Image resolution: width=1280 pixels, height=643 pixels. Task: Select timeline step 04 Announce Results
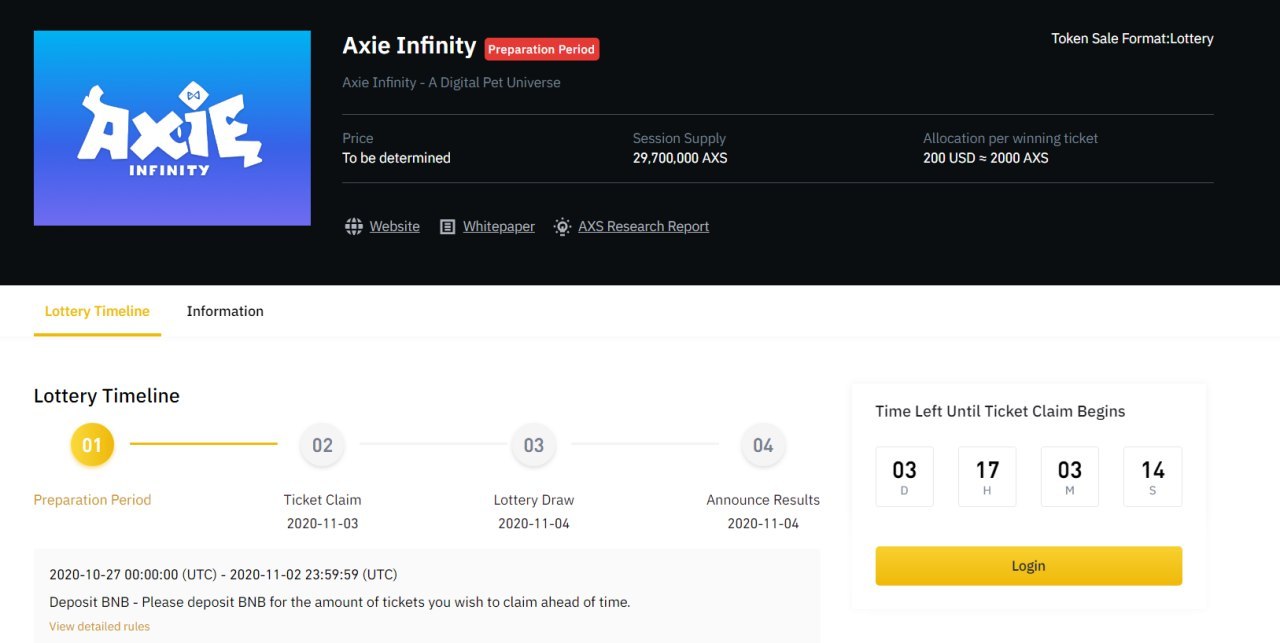point(763,445)
